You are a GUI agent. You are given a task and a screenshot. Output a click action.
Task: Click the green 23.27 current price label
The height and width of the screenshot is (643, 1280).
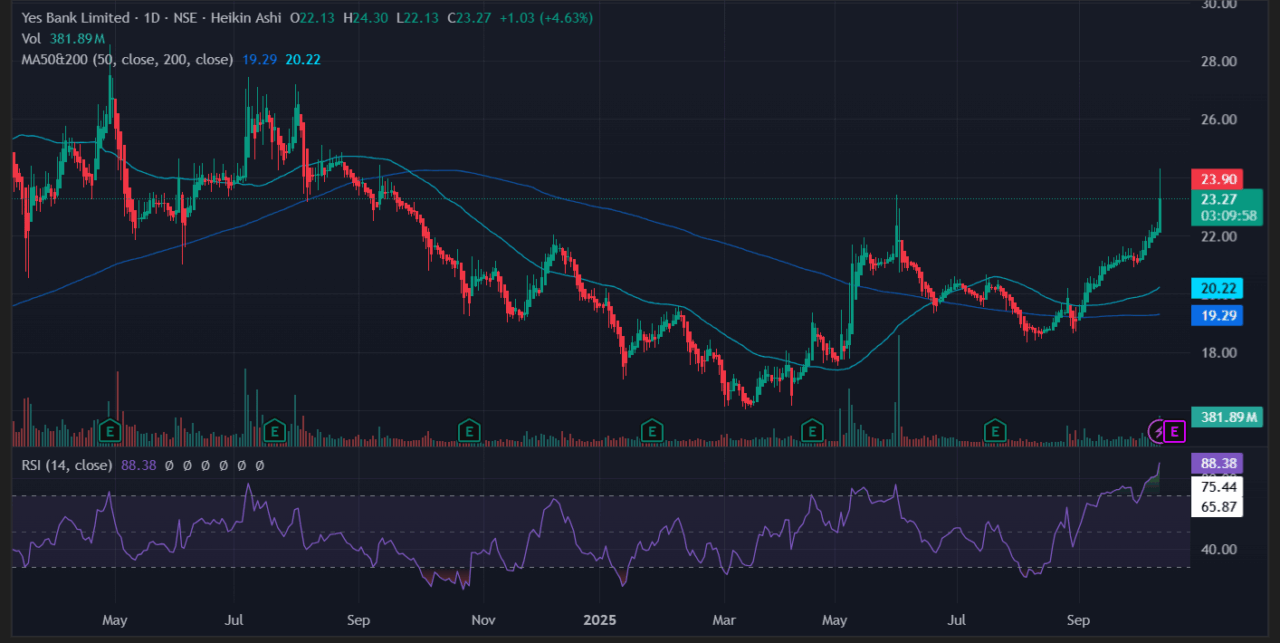(1216, 199)
